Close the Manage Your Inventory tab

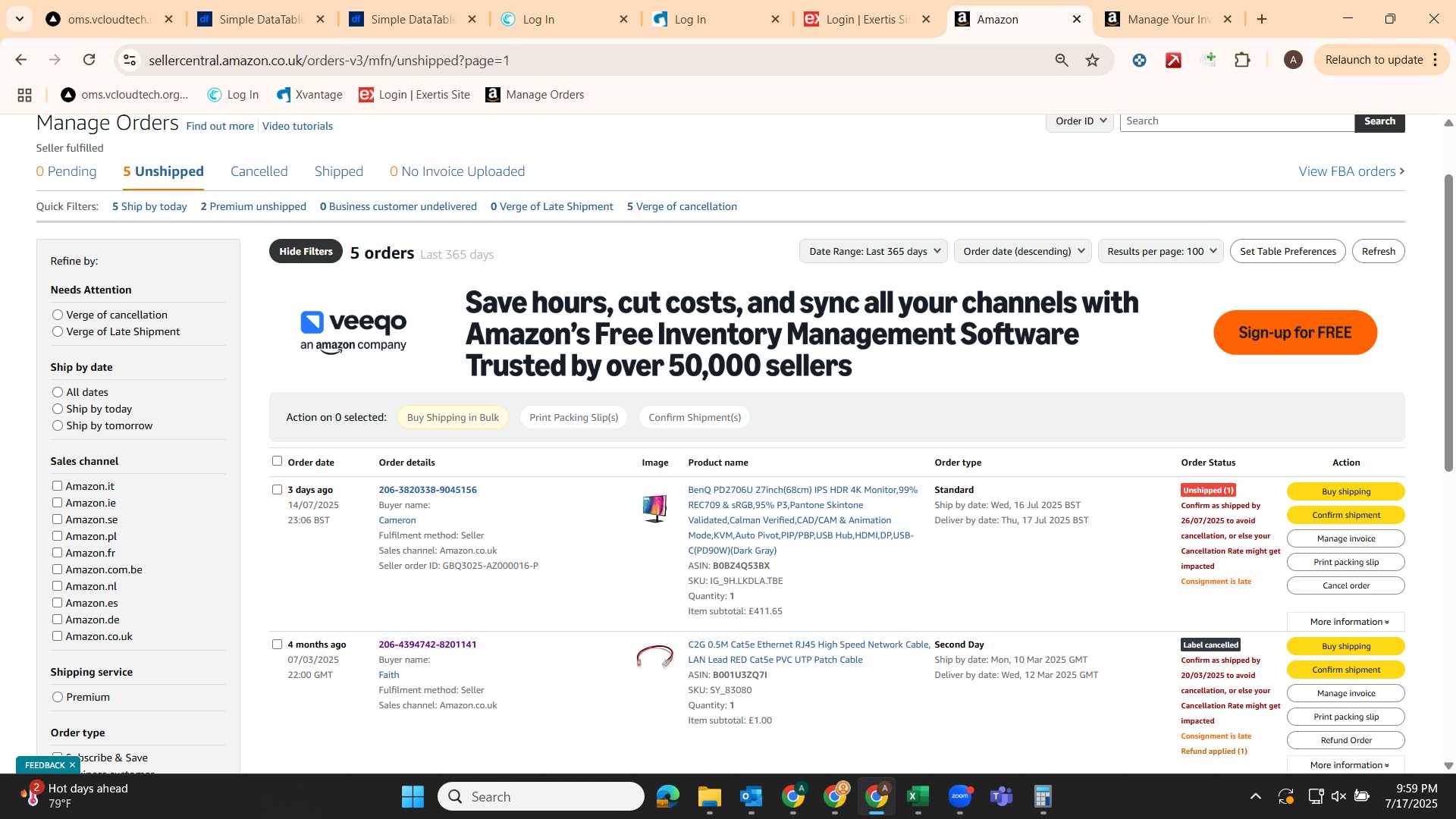[x=1228, y=19]
